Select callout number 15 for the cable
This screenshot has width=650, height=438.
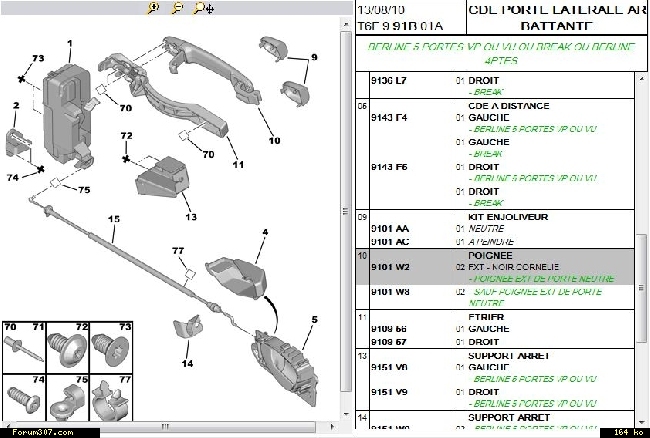click(x=114, y=219)
